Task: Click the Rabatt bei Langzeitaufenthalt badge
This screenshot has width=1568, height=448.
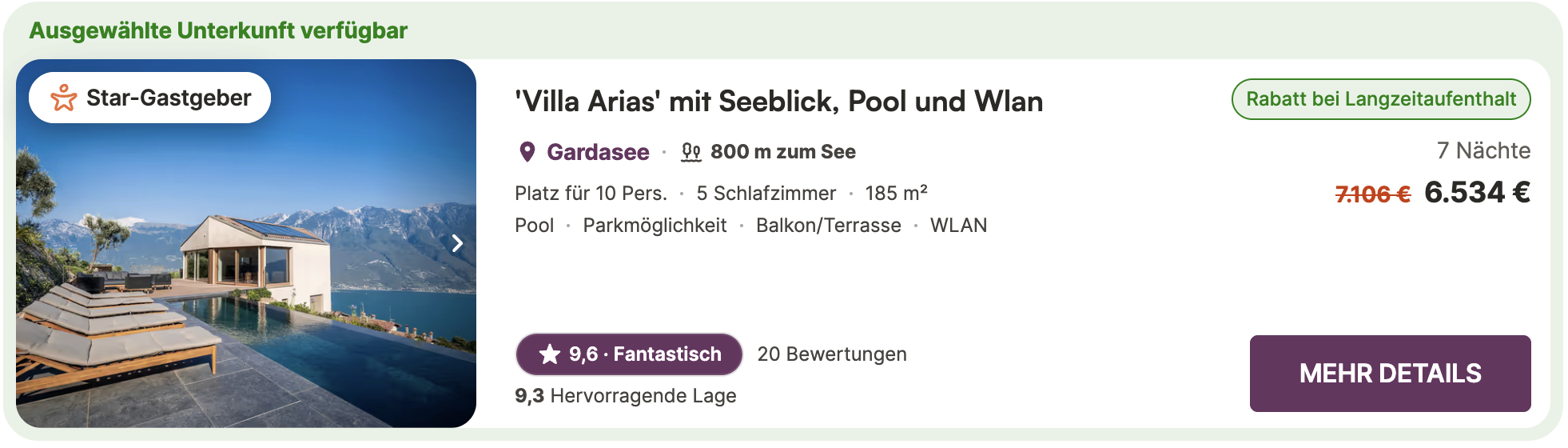Action: point(1380,99)
